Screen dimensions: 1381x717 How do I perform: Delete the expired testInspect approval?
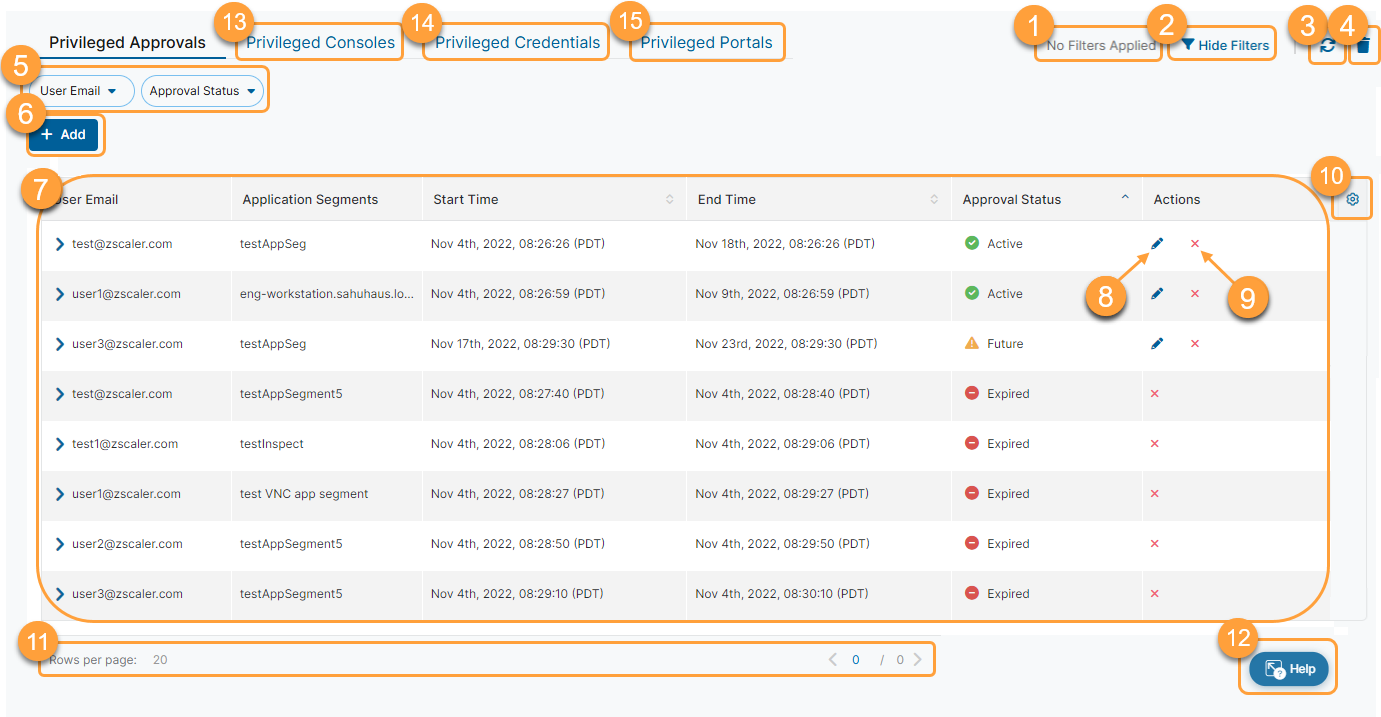click(x=1154, y=443)
